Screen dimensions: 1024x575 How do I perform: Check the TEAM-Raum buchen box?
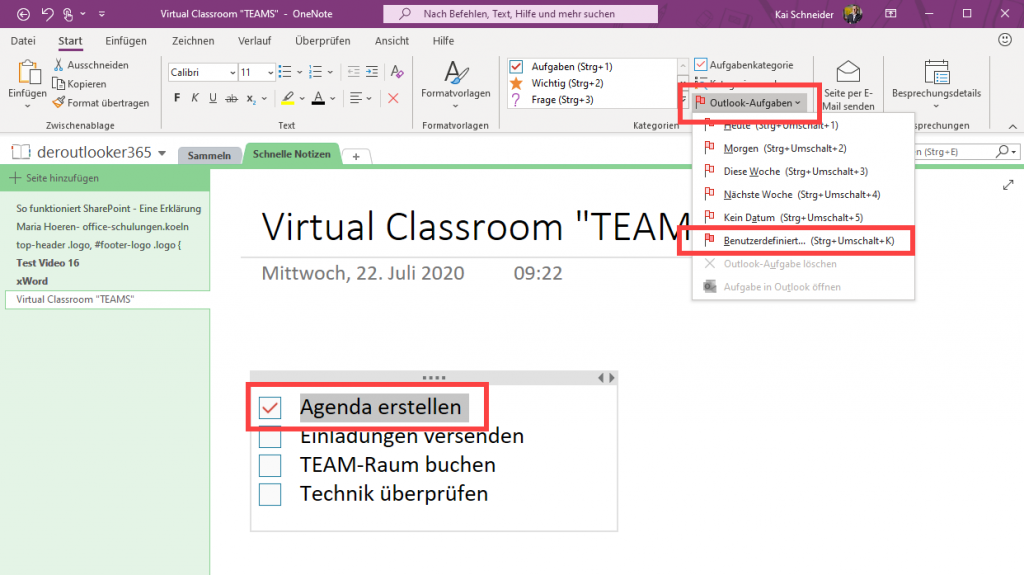pyautogui.click(x=270, y=466)
